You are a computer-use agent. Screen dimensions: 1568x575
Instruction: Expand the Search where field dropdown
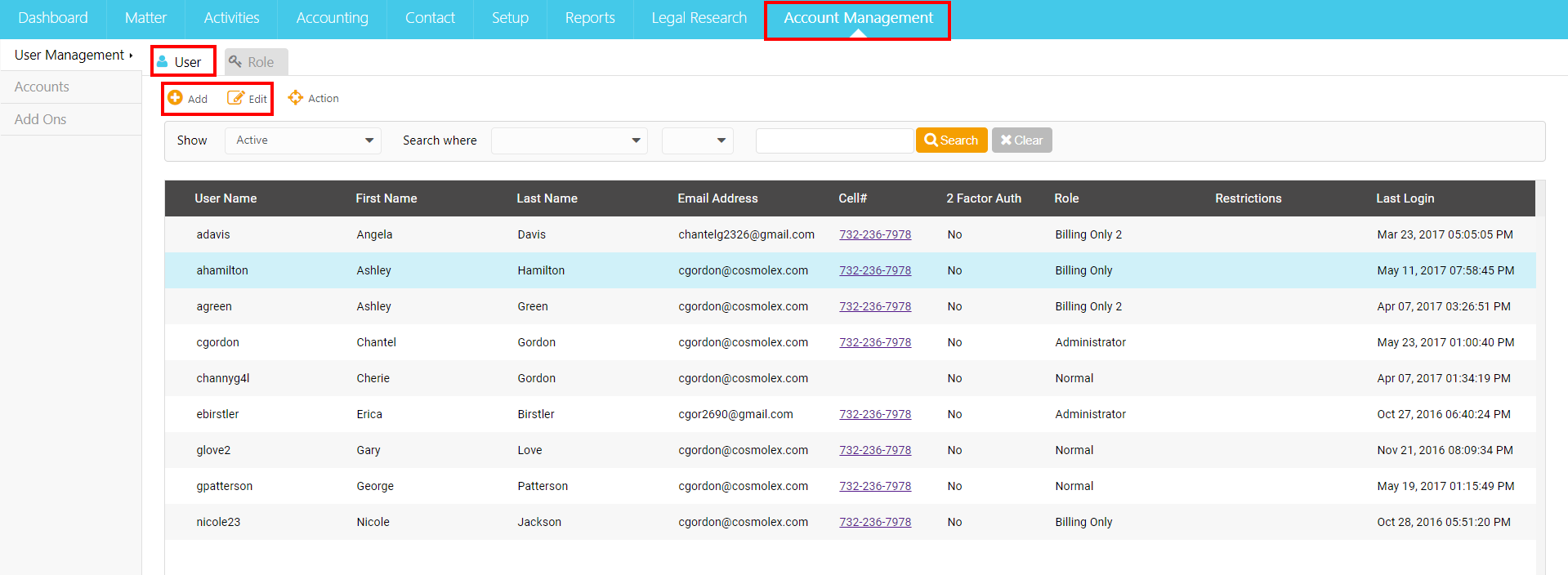(x=570, y=140)
